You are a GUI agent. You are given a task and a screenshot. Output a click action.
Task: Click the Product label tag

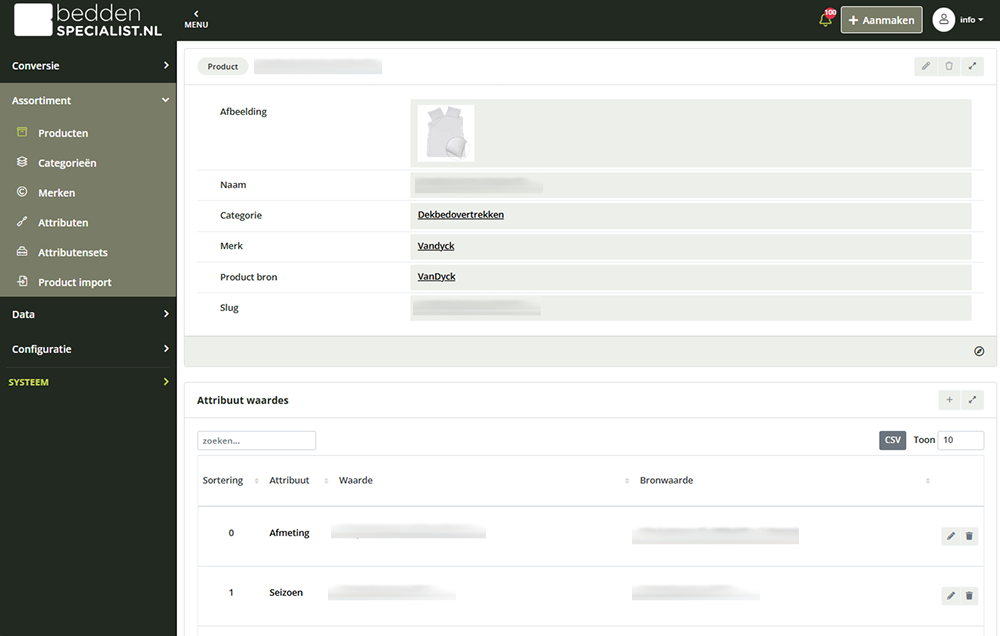pyautogui.click(x=223, y=66)
